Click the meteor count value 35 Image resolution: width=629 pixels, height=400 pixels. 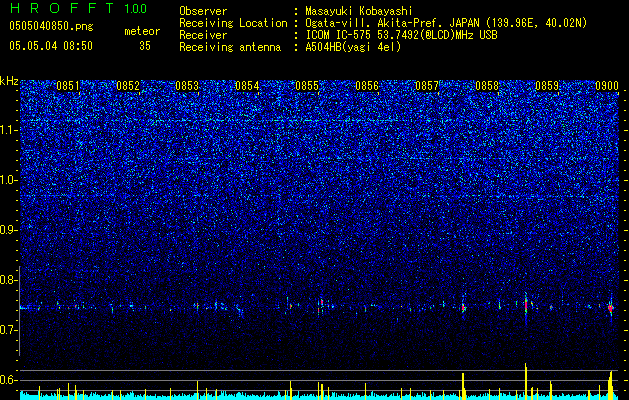click(x=145, y=46)
